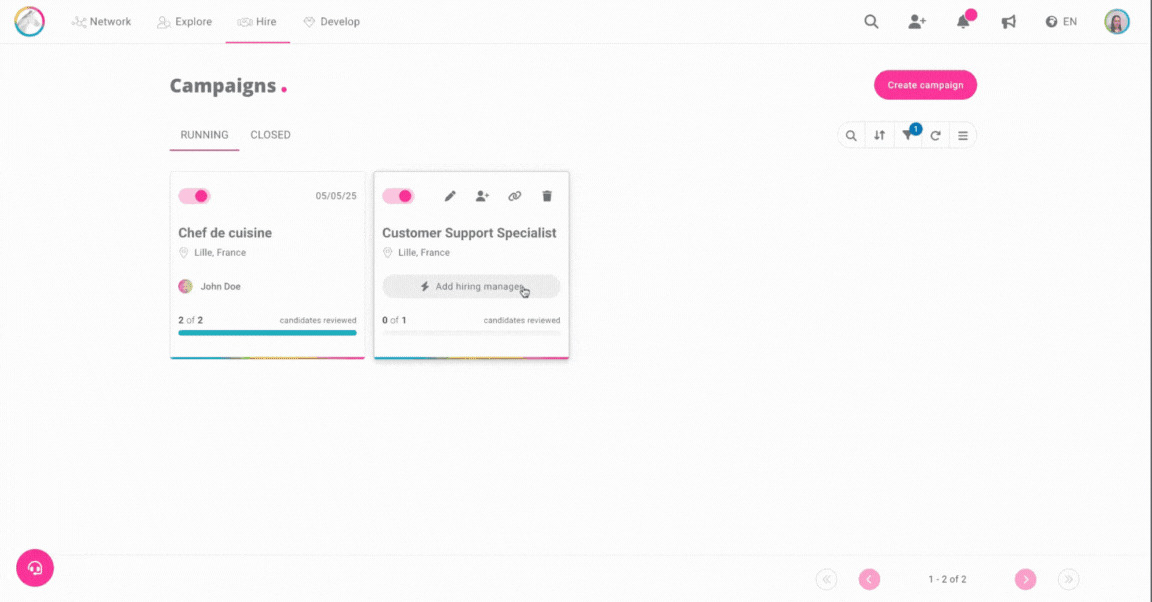Toggle off Customer Support Specialist campaign switch
The image size is (1152, 602).
pos(398,196)
